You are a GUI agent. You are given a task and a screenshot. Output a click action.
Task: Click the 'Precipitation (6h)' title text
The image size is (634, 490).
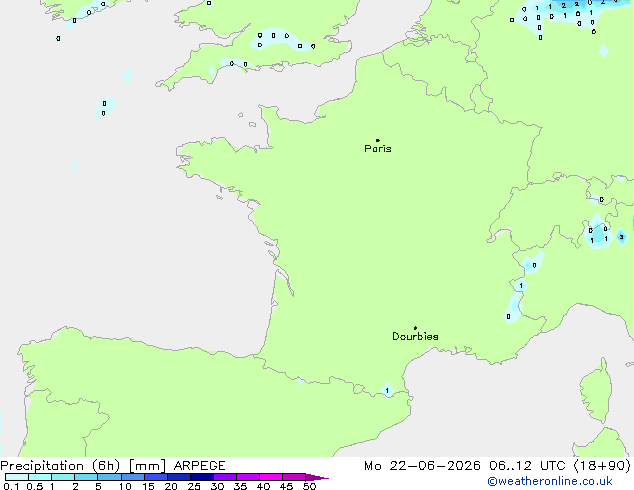tap(60, 466)
